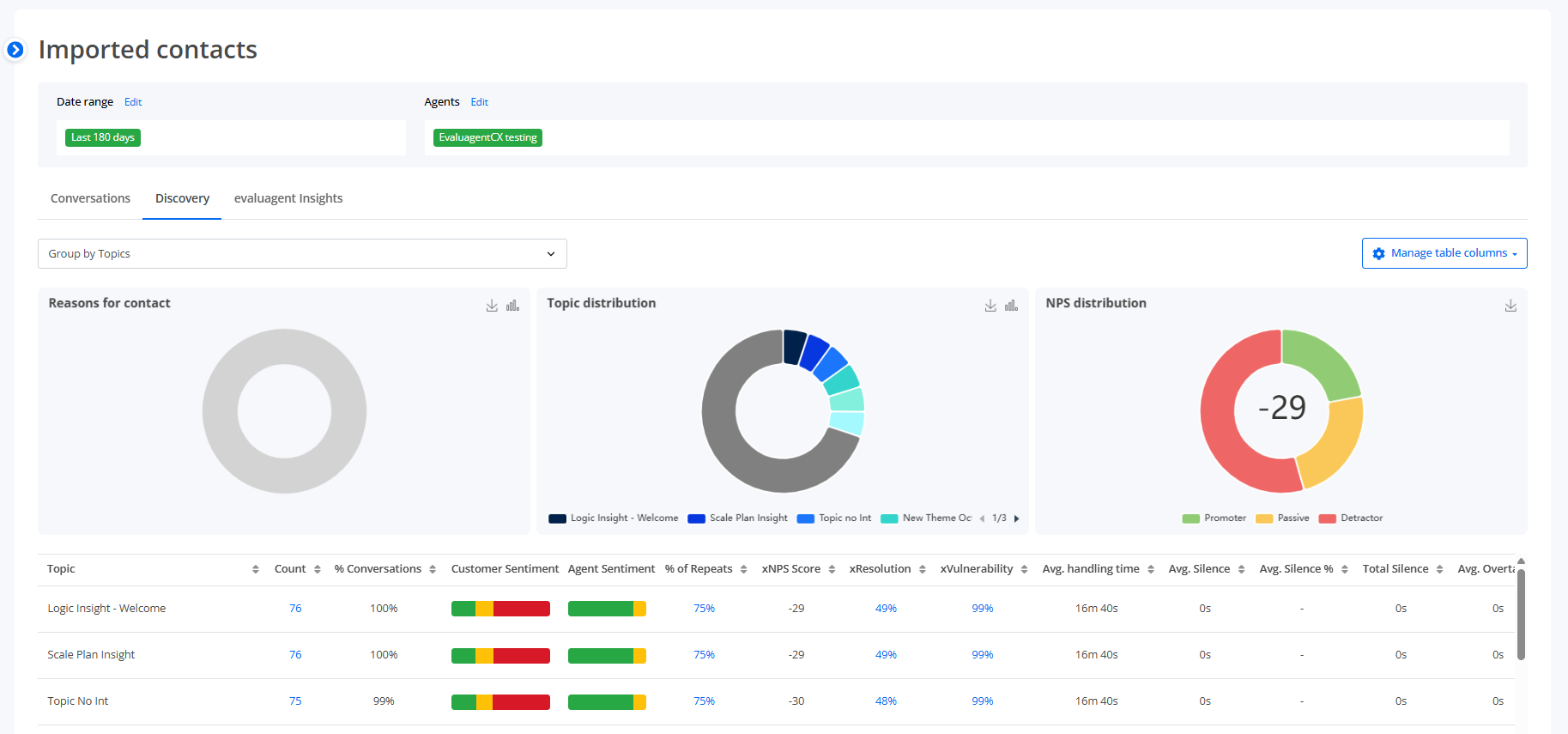Screen dimensions: 1568x734
Task: Click agent sentiment bar for Scale Plan Insight
Action: point(607,656)
